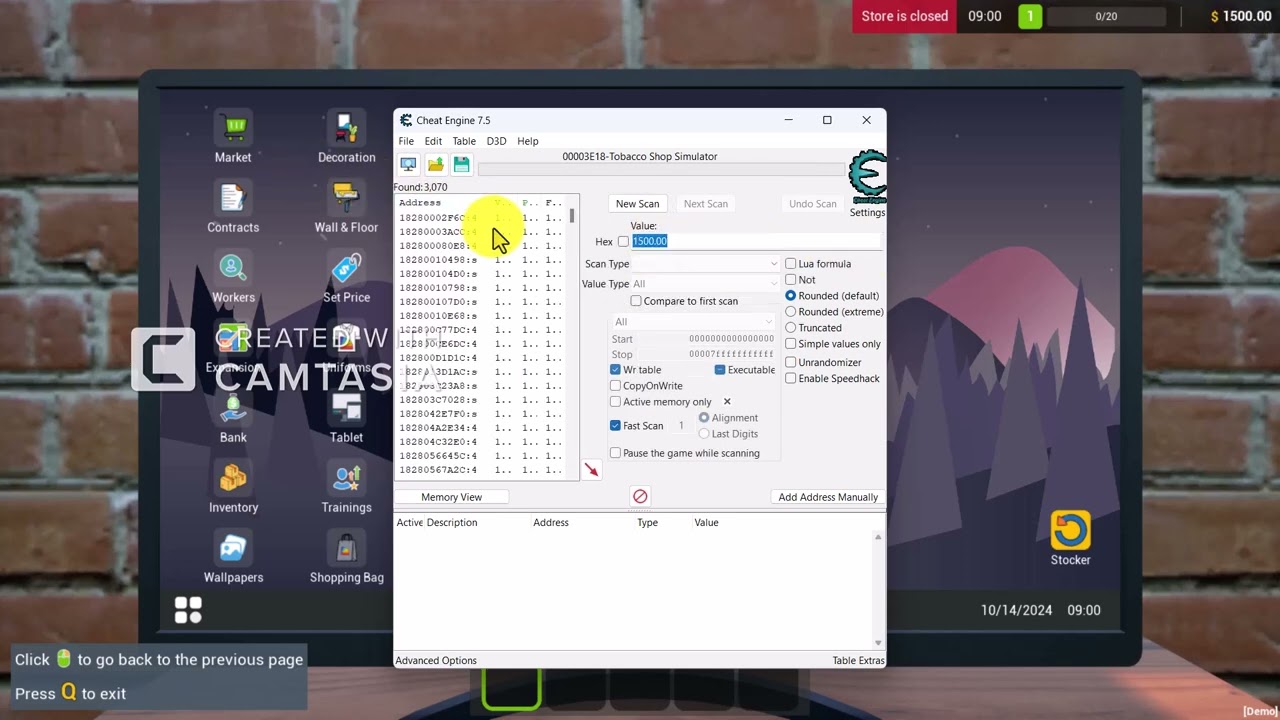Open Advanced Options

436,661
